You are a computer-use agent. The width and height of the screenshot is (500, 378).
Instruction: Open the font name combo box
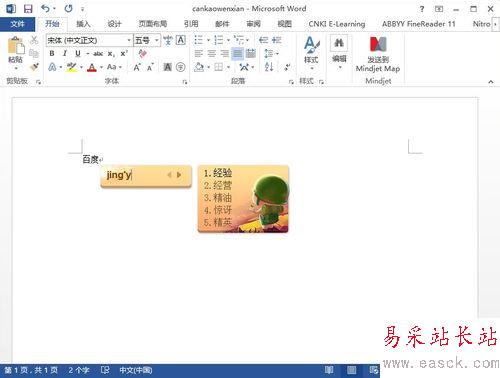[x=89, y=40]
